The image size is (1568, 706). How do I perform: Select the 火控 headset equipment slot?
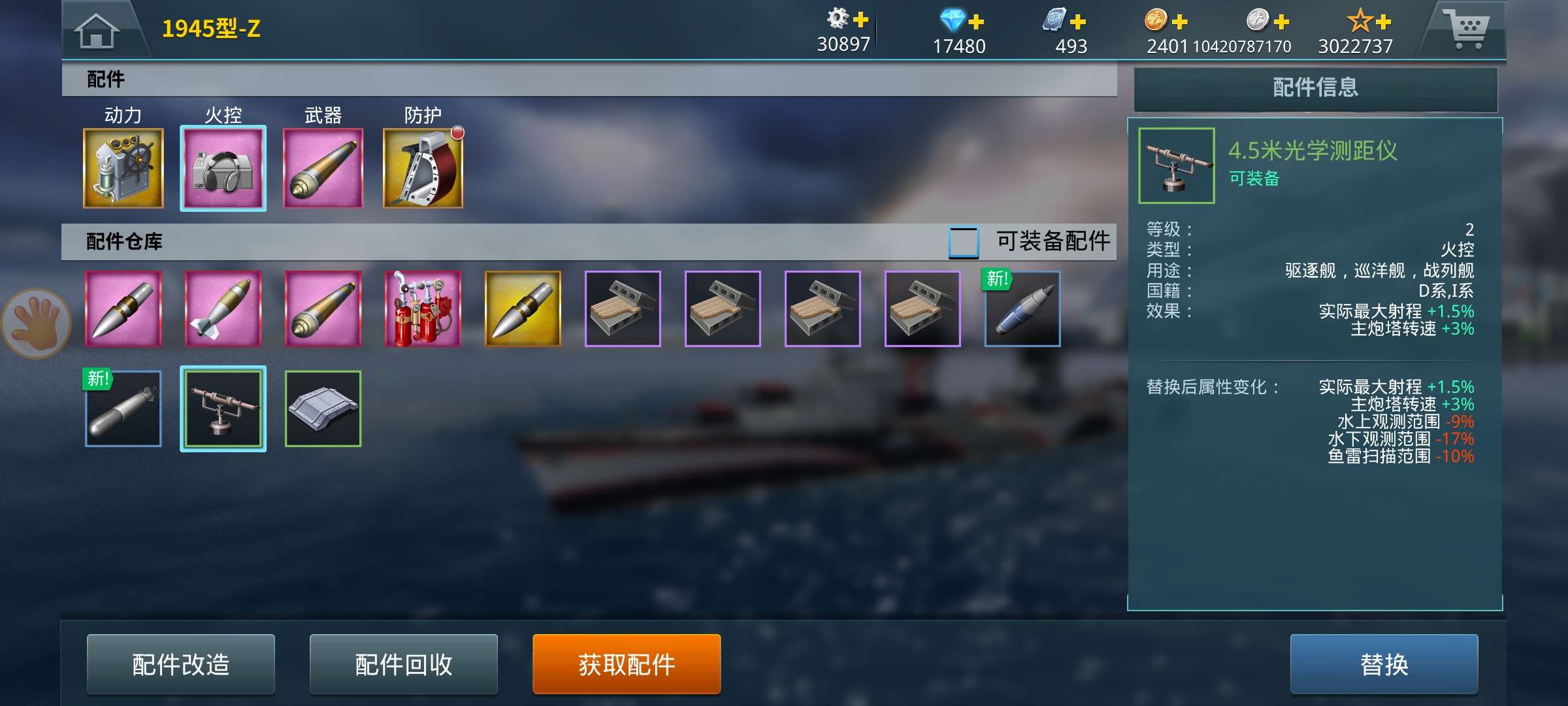click(223, 169)
